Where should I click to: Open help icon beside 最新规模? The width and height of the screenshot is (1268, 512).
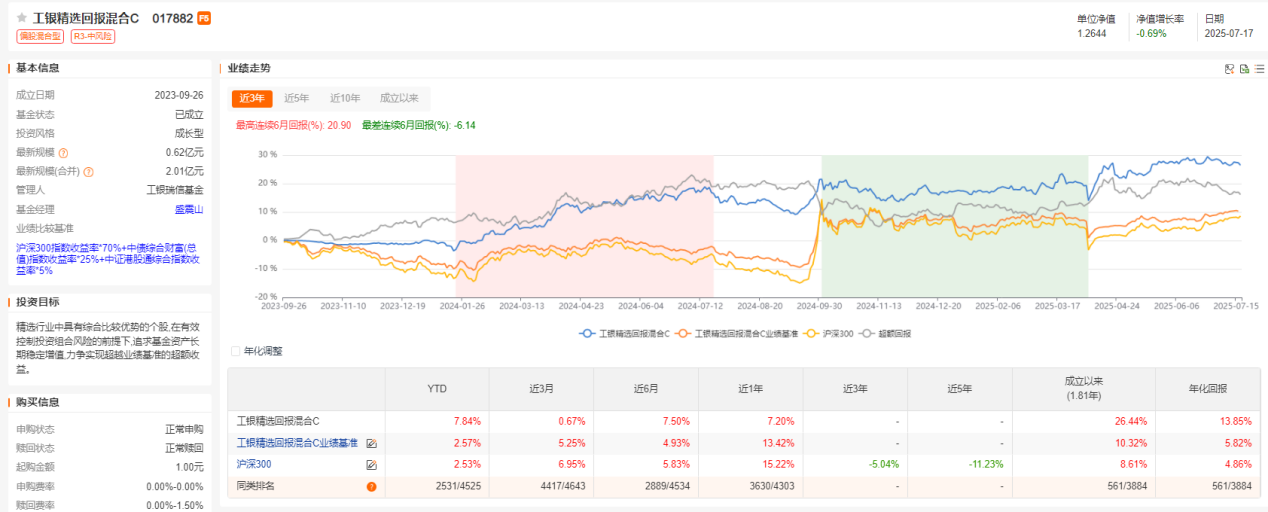(x=63, y=153)
